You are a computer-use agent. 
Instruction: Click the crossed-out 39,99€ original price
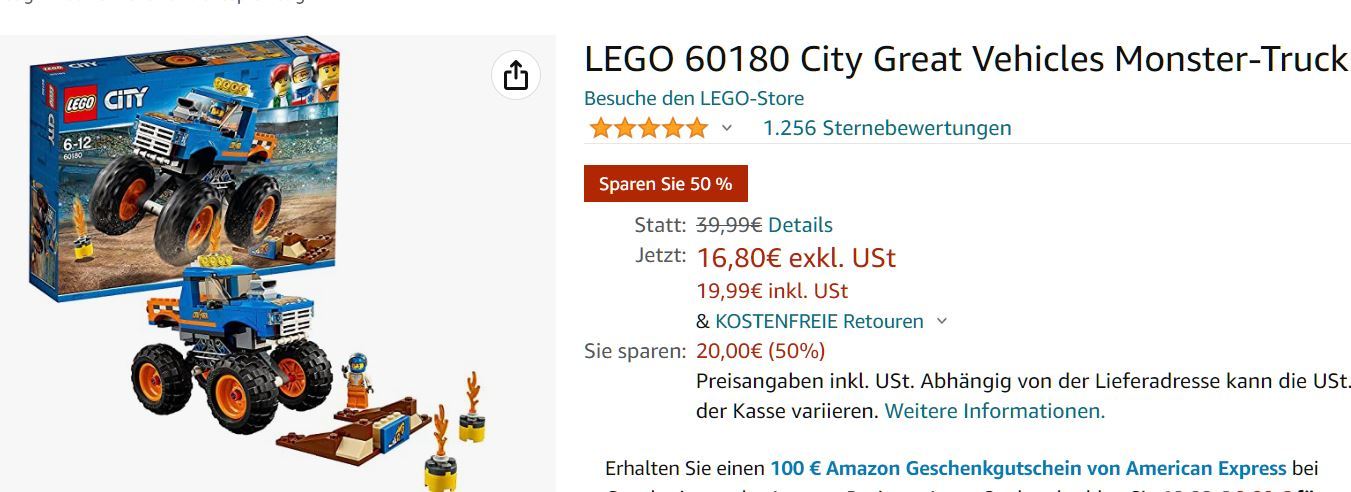(729, 225)
